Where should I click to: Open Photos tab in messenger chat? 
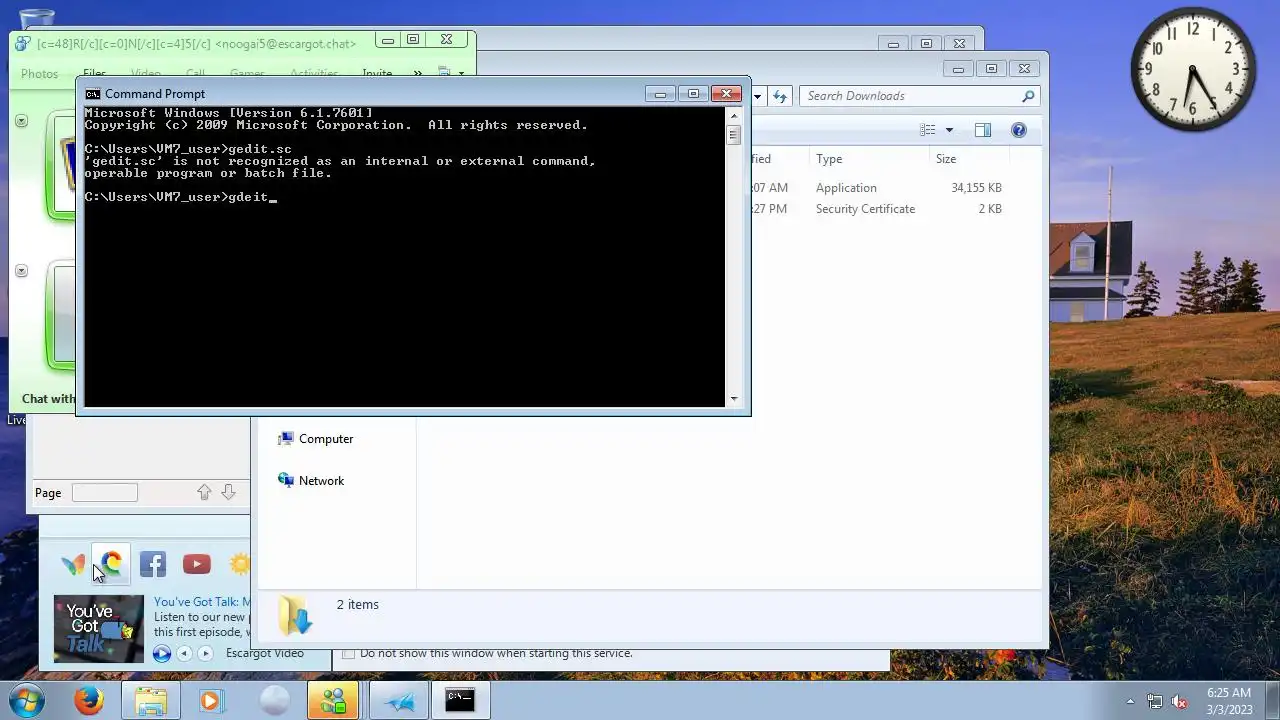point(39,74)
